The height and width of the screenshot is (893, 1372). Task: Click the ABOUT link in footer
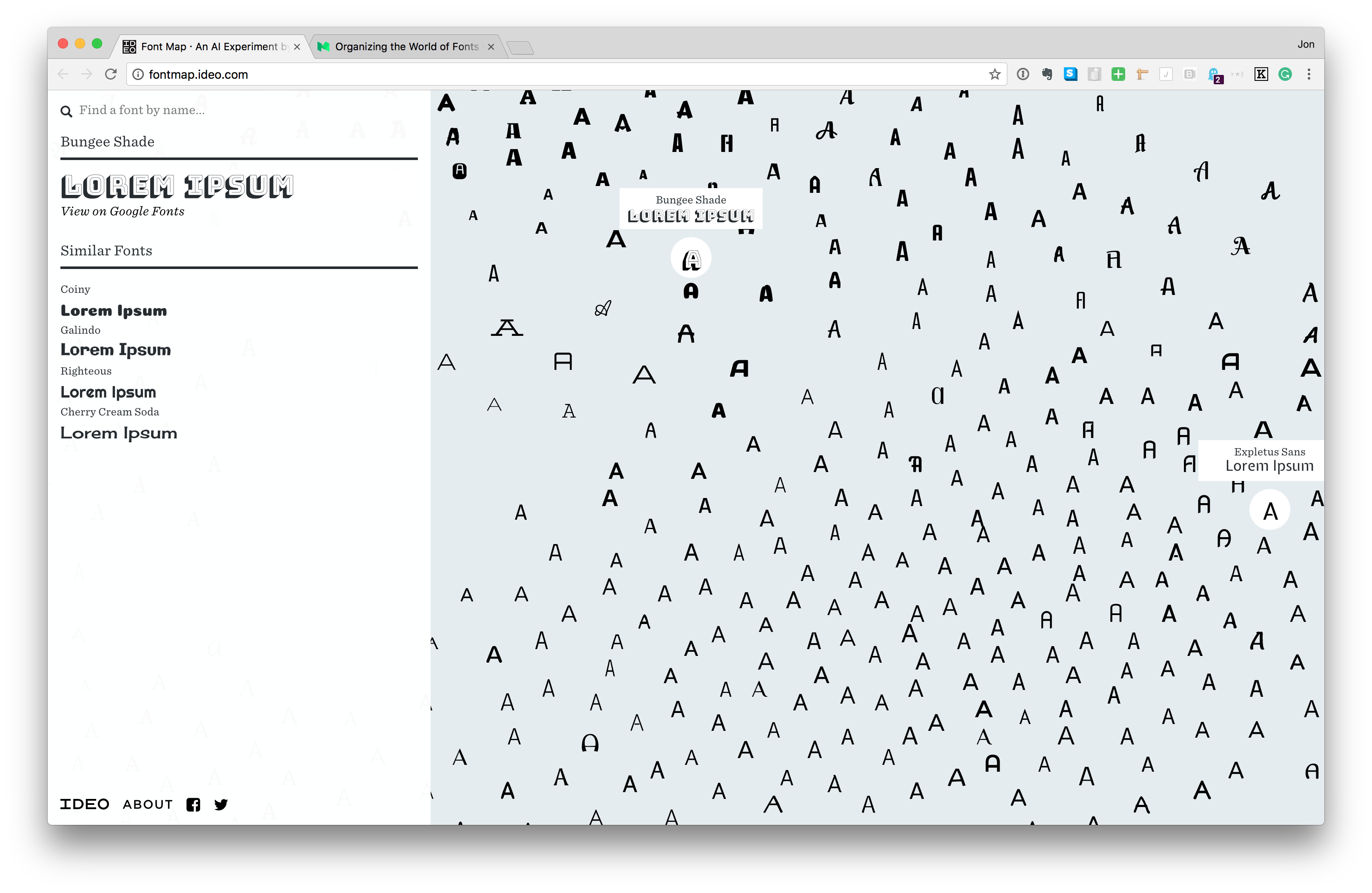[148, 805]
